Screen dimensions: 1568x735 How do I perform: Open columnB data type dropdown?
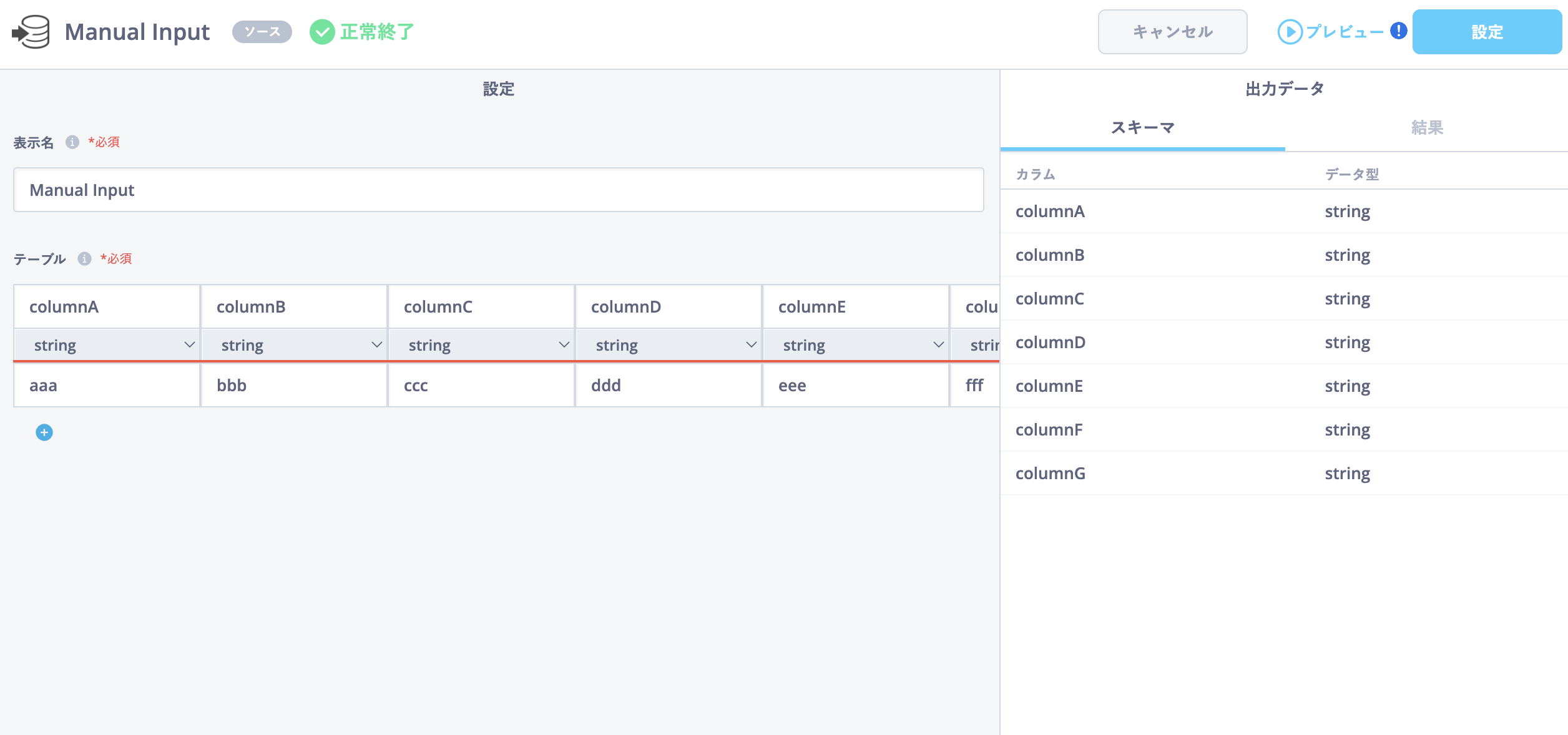point(294,345)
